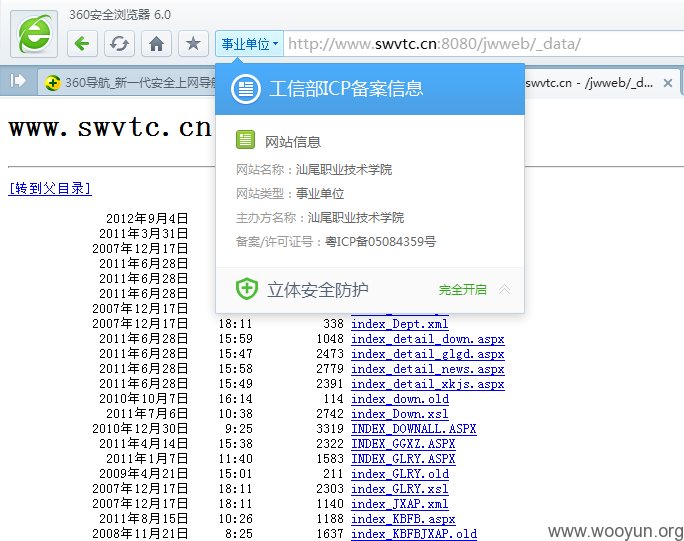This screenshot has width=684, height=541.
Task: Click the ICP info document icon
Action: pyautogui.click(x=246, y=89)
